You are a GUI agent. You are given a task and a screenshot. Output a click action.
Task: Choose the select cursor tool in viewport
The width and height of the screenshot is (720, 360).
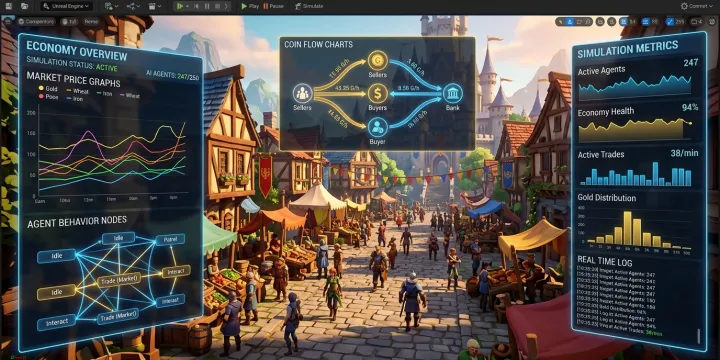tap(560, 22)
